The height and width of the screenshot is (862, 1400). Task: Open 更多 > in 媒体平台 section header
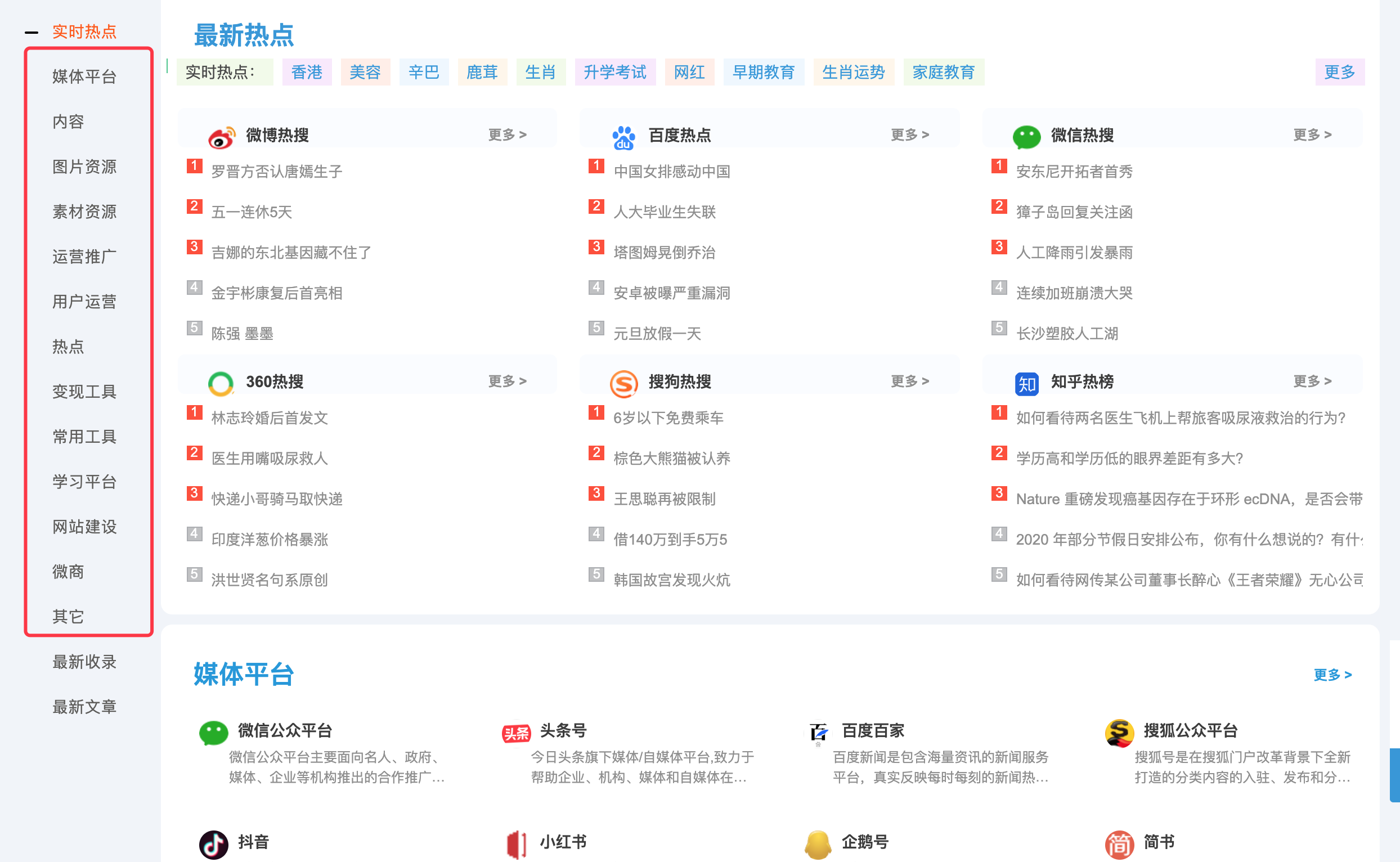pyautogui.click(x=1332, y=675)
